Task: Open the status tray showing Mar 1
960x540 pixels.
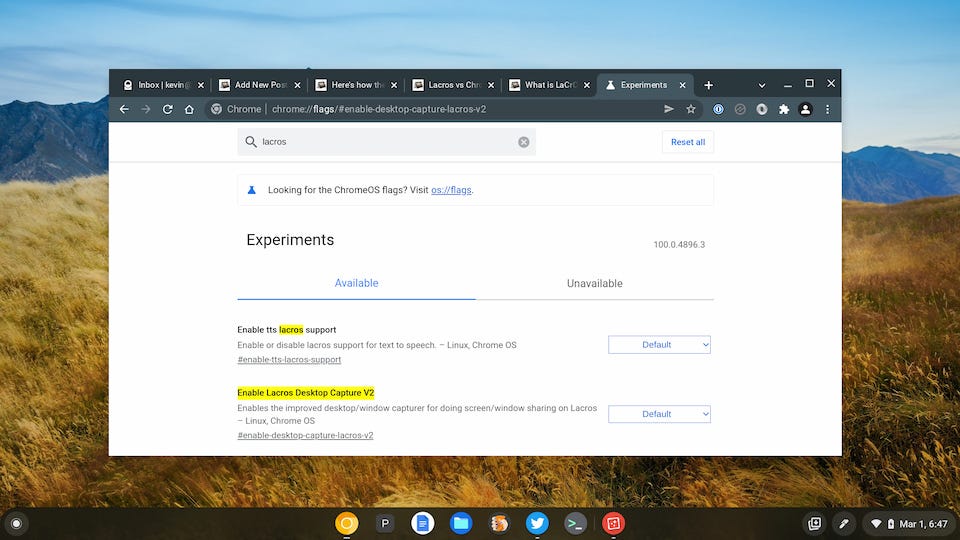Action: pyautogui.click(x=910, y=523)
